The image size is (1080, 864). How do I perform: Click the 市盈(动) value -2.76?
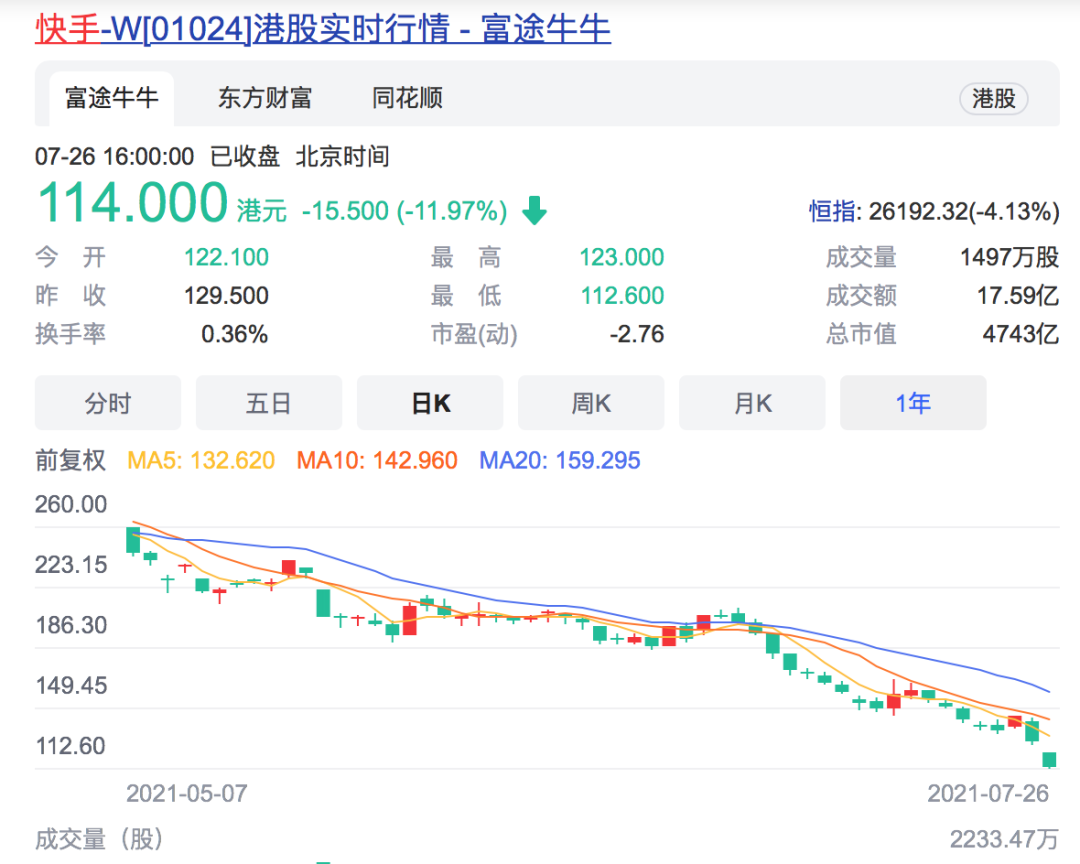point(636,334)
